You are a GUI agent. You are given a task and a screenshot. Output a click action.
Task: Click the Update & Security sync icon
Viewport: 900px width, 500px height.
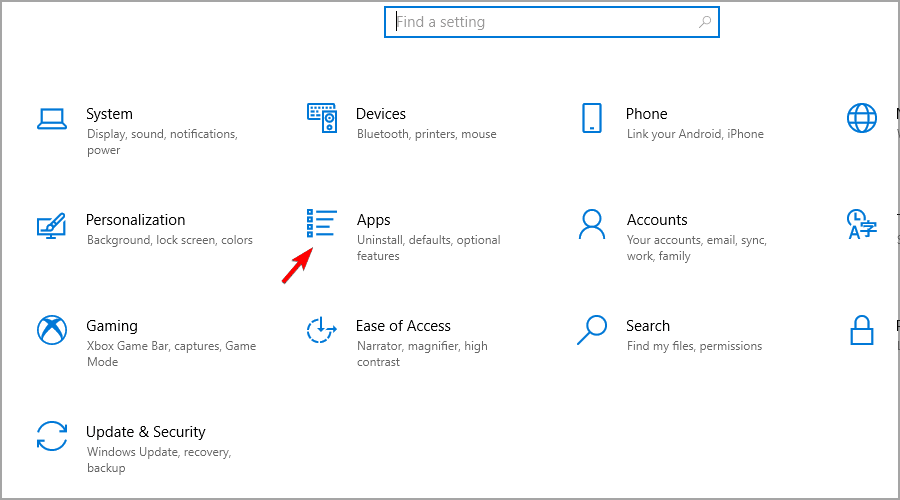tap(52, 436)
